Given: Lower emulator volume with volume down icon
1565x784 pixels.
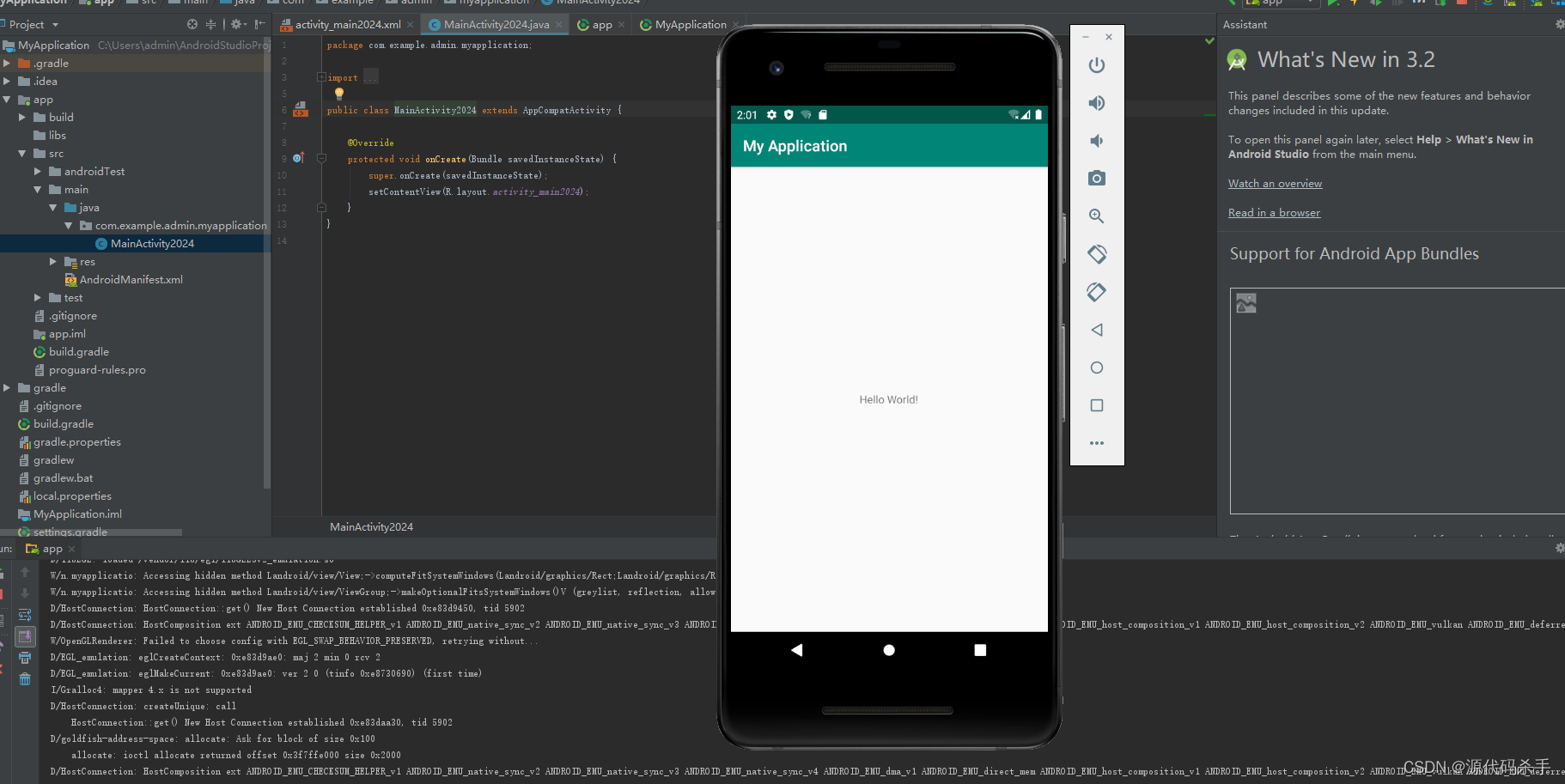Looking at the screenshot, I should click(x=1097, y=141).
